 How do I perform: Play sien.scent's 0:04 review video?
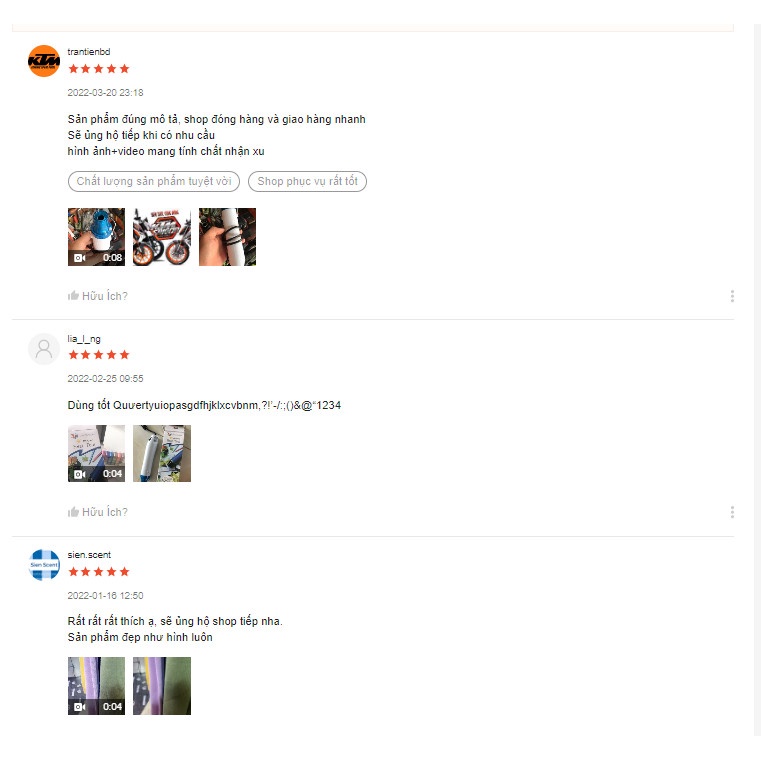[96, 686]
